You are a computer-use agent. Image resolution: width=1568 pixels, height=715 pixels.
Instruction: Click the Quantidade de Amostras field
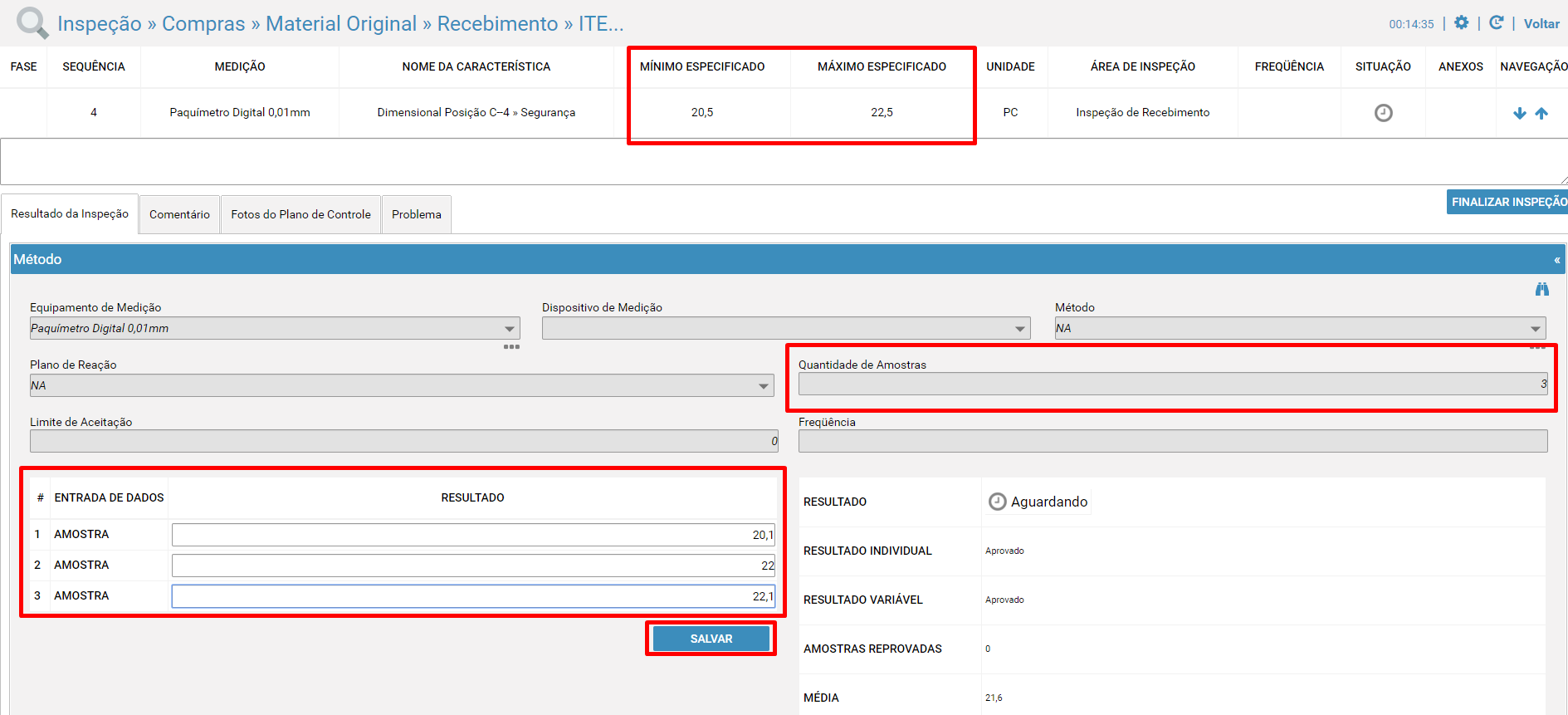(1173, 384)
